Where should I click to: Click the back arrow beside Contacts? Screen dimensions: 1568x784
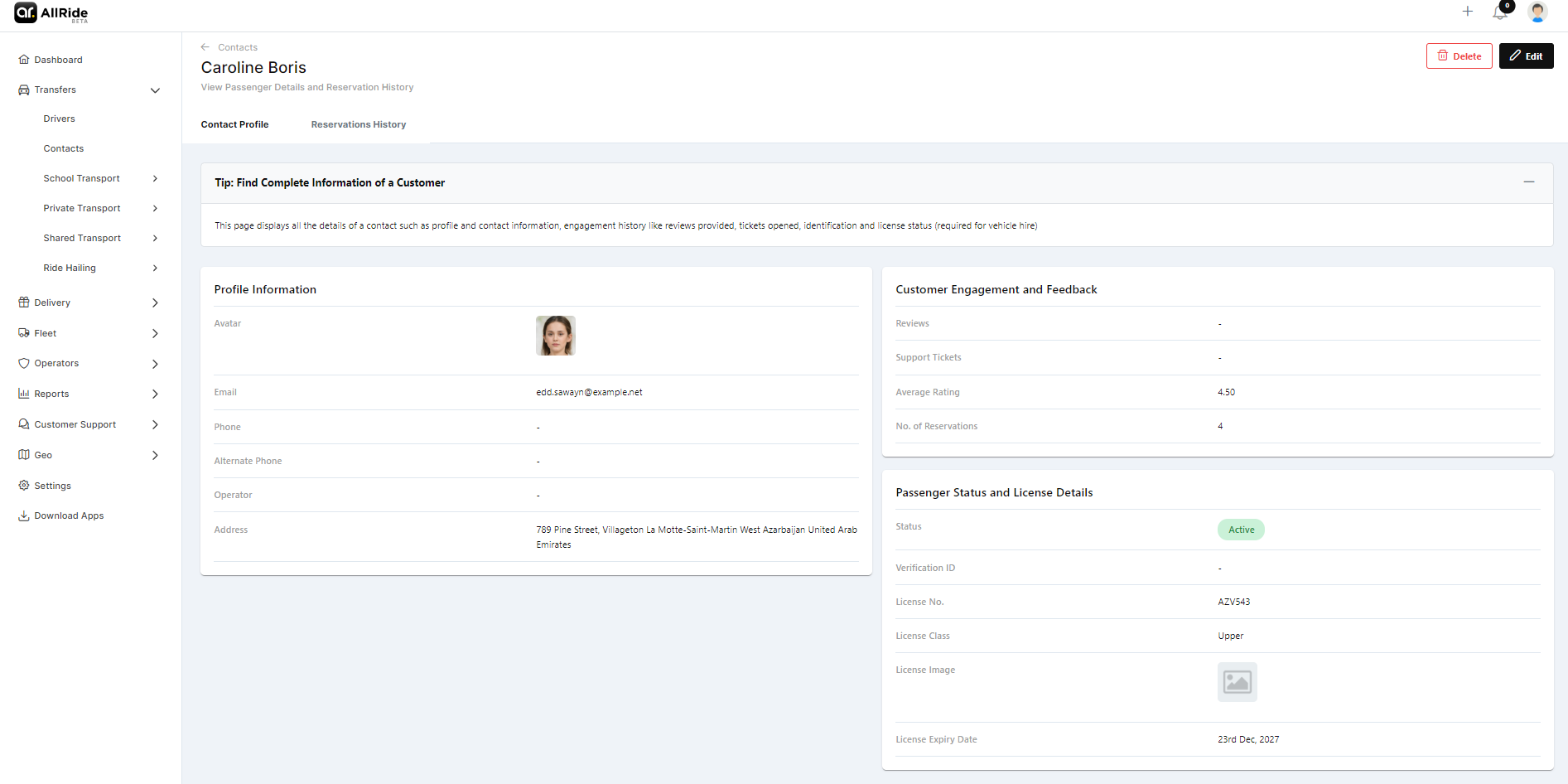tap(205, 47)
